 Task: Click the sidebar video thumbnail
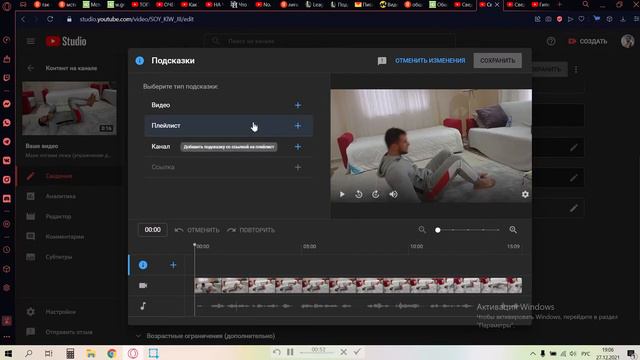point(69,108)
